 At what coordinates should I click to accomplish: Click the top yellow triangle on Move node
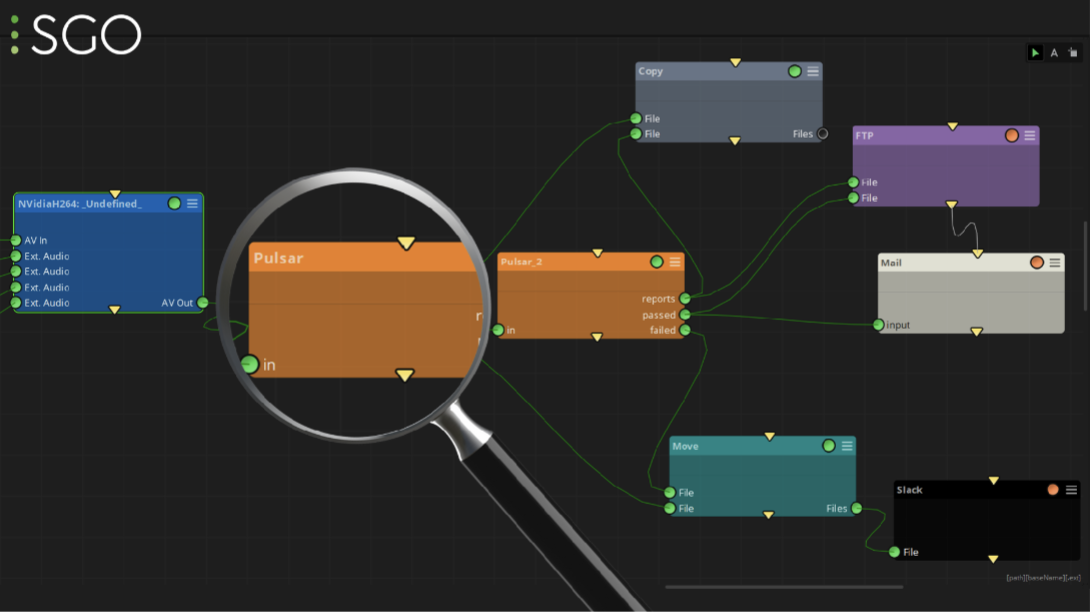[770, 437]
